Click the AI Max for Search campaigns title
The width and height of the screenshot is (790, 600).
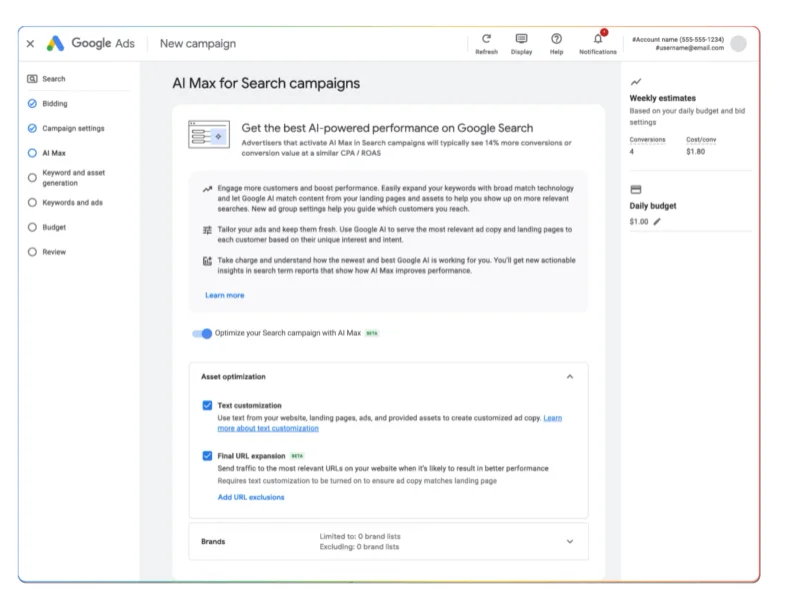coord(266,83)
